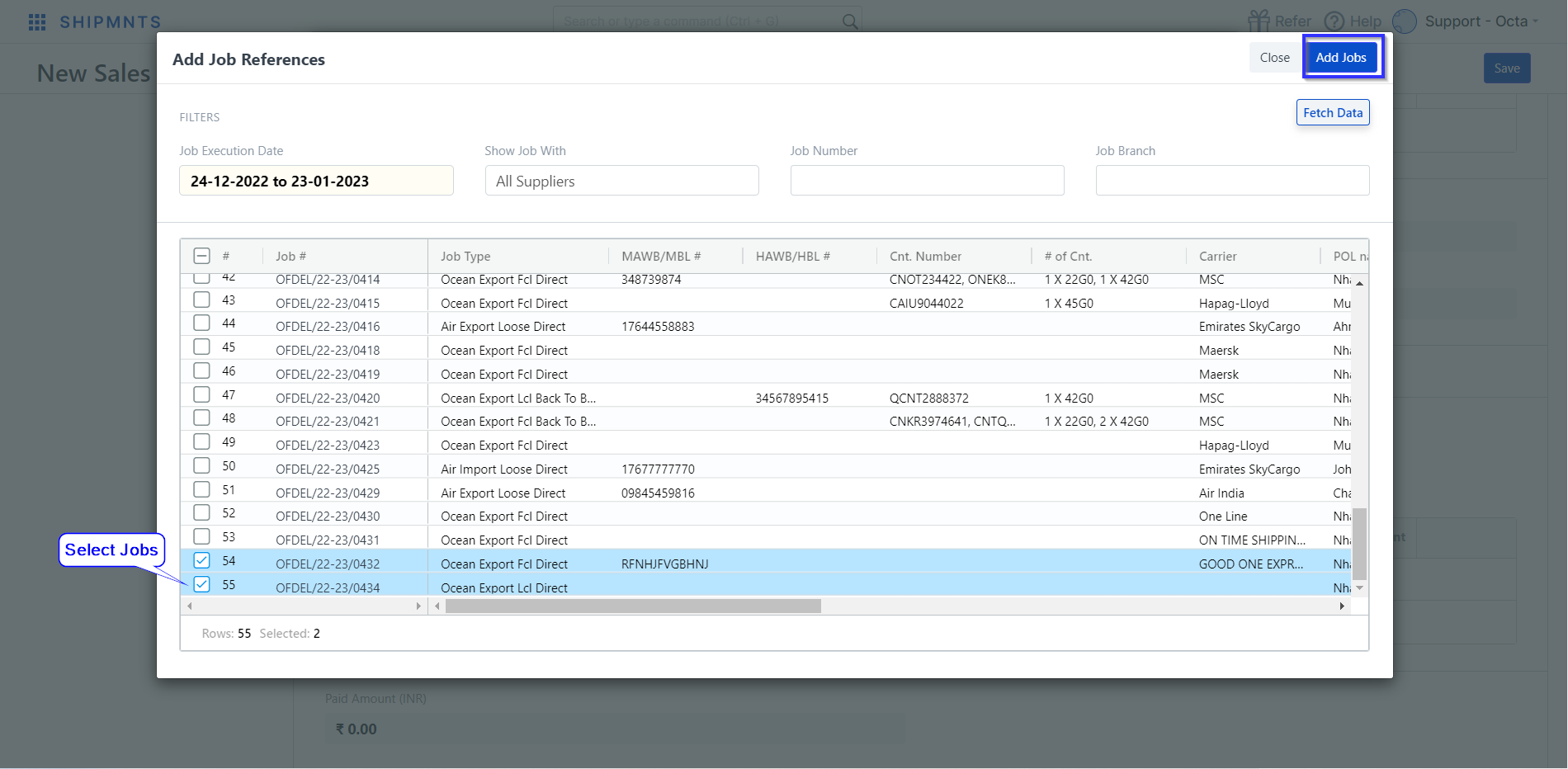Click the Air Import Loose Direct cell
The height and width of the screenshot is (769, 1568).
[x=504, y=469]
